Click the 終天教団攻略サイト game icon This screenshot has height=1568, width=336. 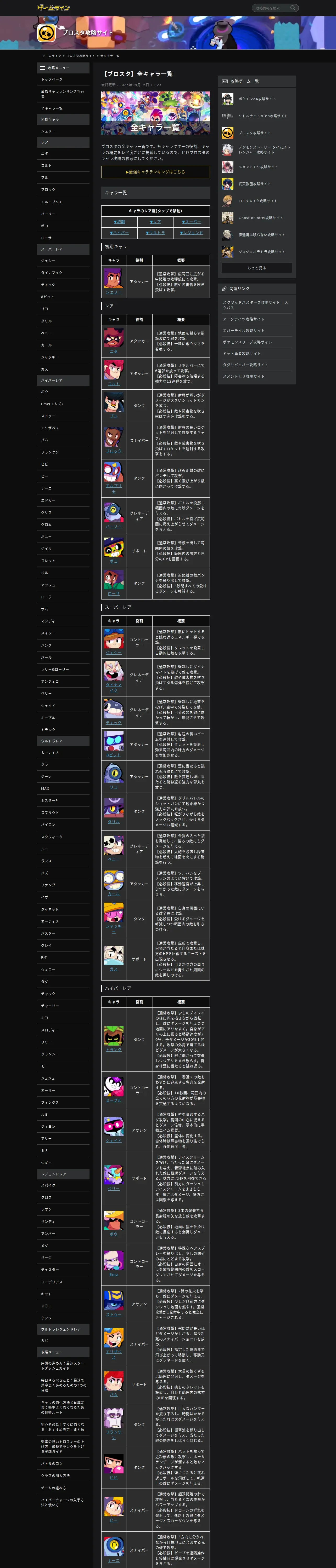(227, 184)
